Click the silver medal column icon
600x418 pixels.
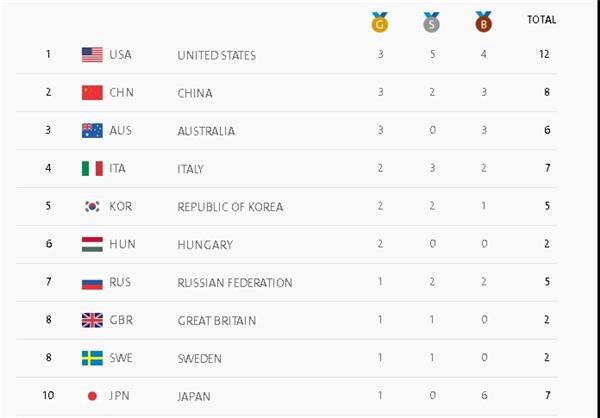coord(431,21)
